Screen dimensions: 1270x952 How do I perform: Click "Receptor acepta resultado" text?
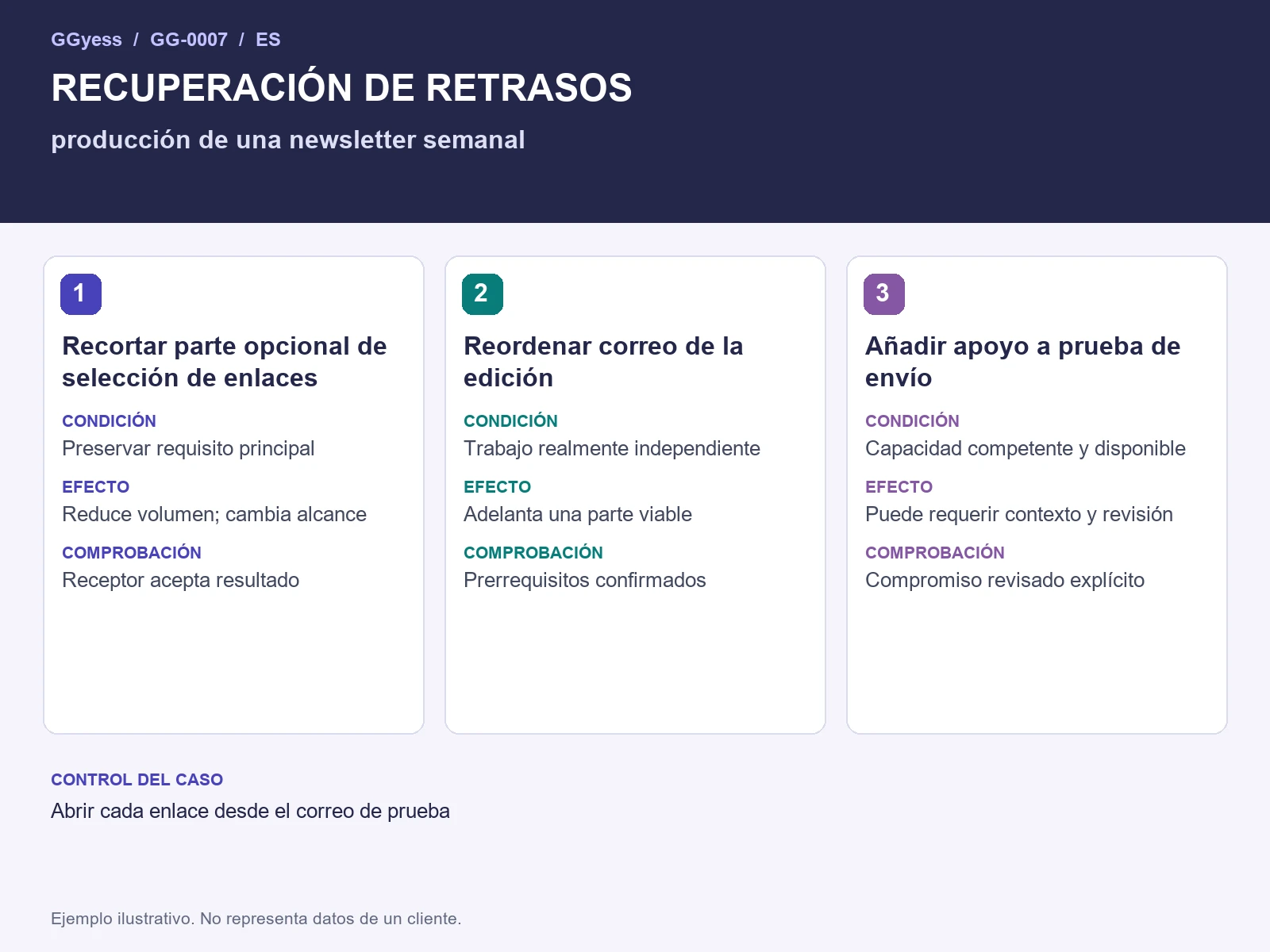pos(181,581)
